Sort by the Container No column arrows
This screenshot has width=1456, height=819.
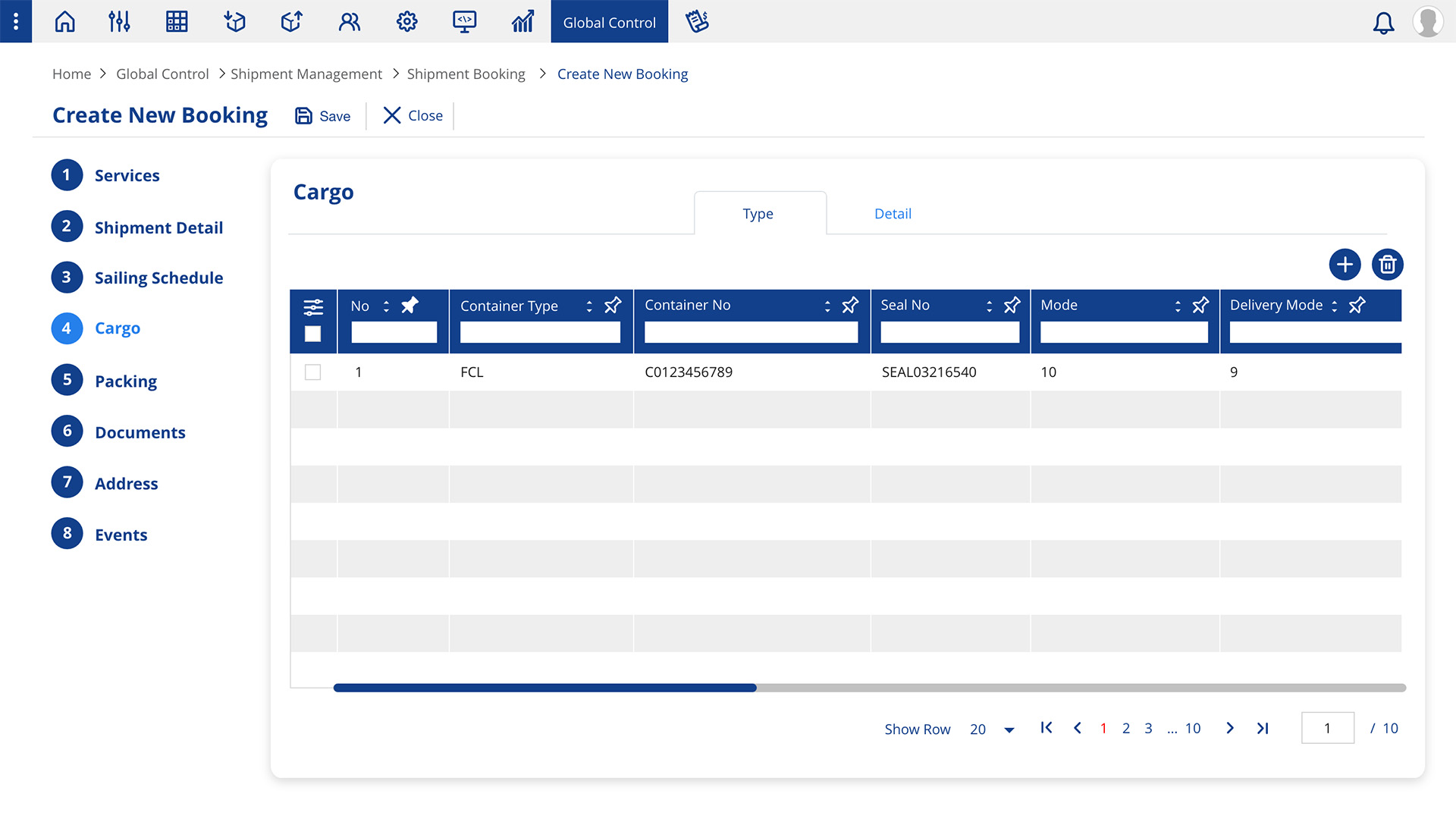pyautogui.click(x=827, y=306)
